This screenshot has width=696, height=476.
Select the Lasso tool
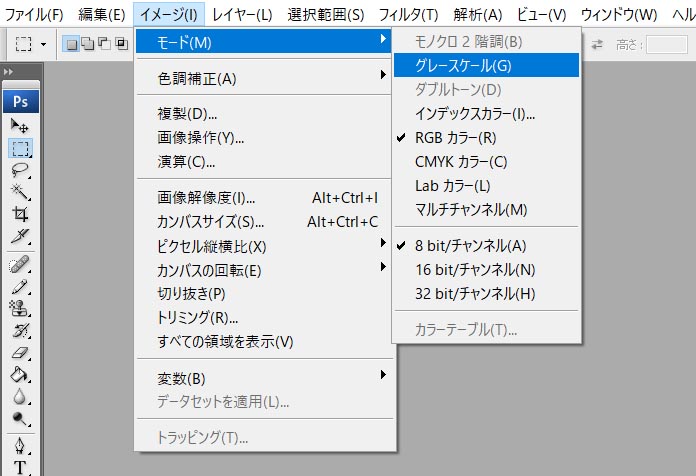pyautogui.click(x=20, y=170)
